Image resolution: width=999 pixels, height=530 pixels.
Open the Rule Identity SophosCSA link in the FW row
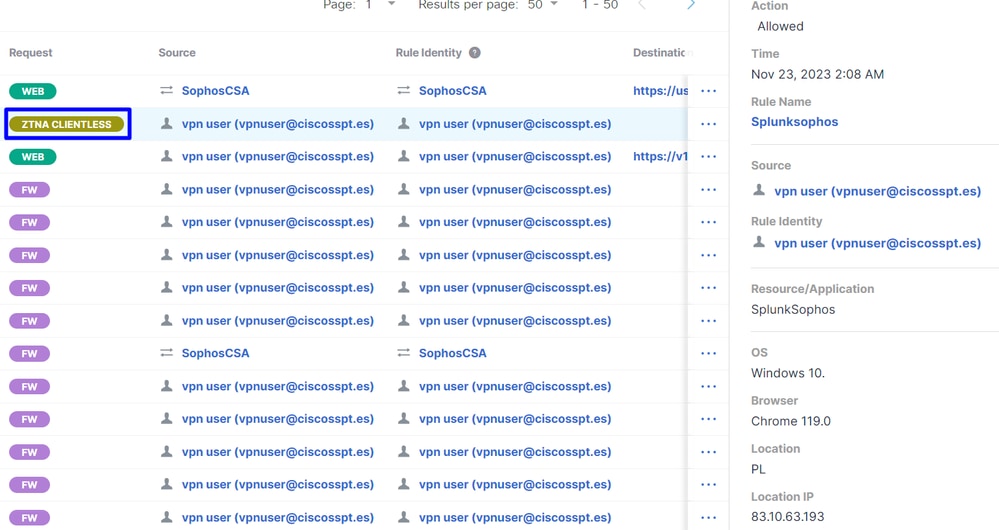coord(452,353)
